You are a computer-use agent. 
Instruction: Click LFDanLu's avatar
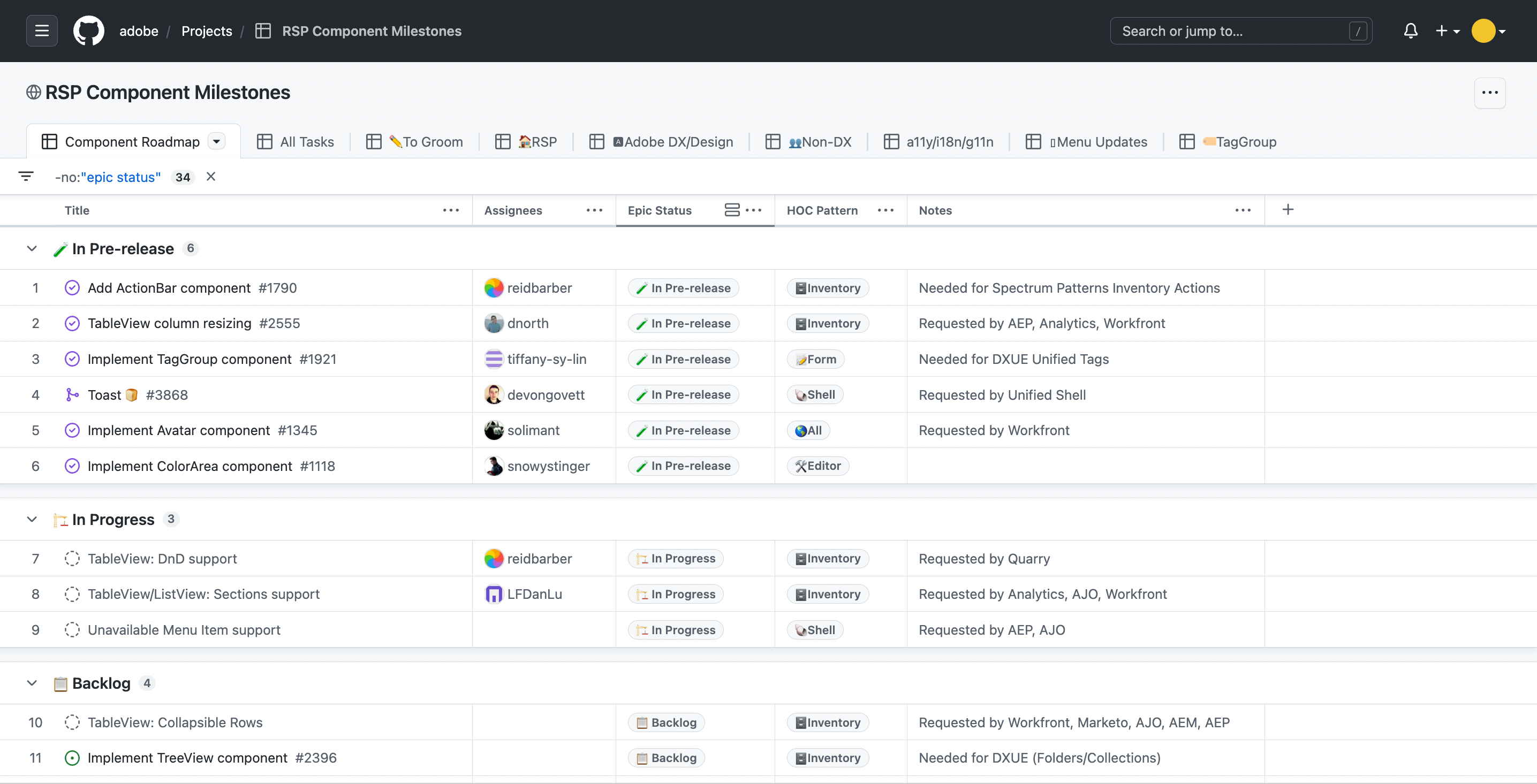click(494, 594)
